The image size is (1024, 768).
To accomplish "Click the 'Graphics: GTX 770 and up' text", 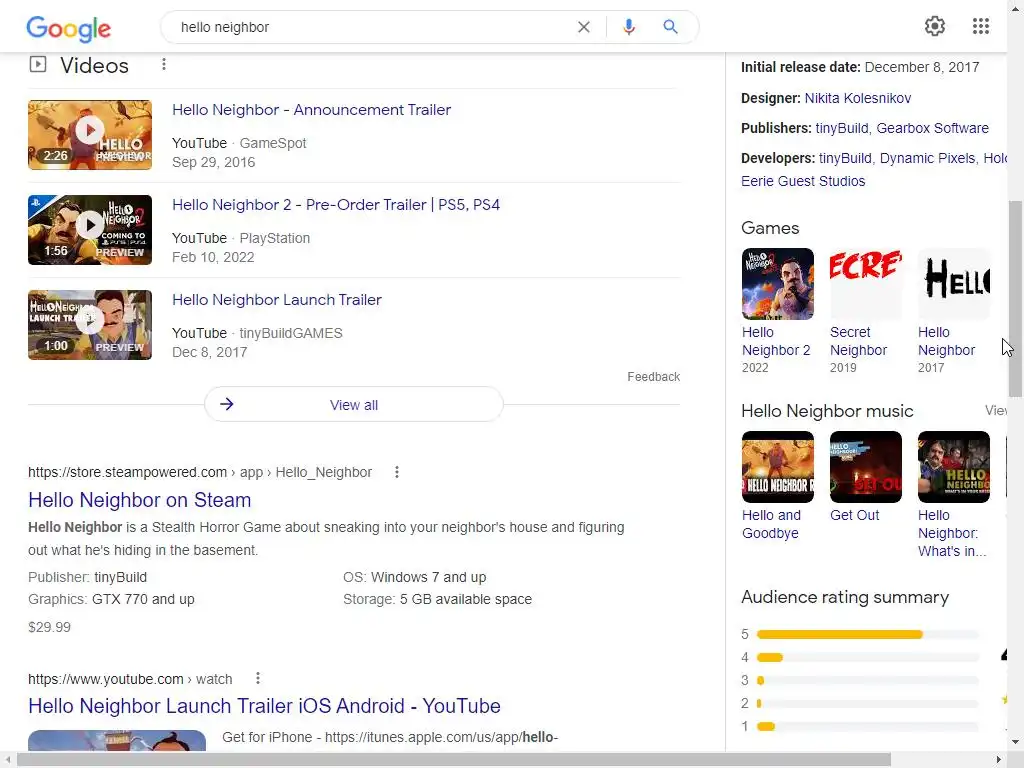I will (111, 599).
